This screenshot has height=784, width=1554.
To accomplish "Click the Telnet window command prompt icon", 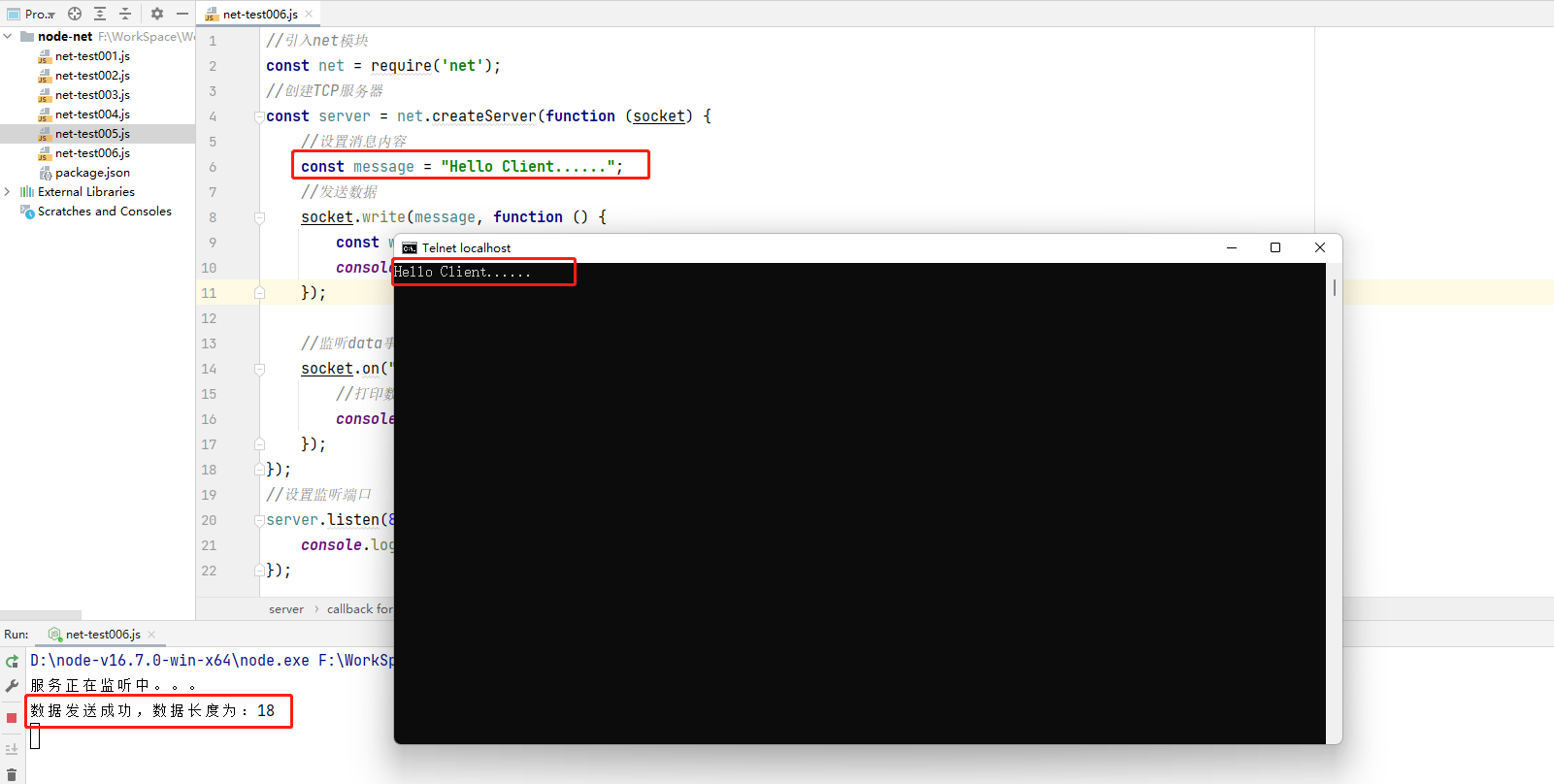I will (x=410, y=248).
